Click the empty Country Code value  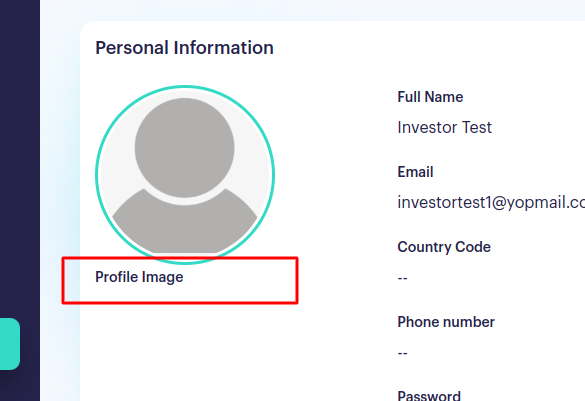(402, 278)
